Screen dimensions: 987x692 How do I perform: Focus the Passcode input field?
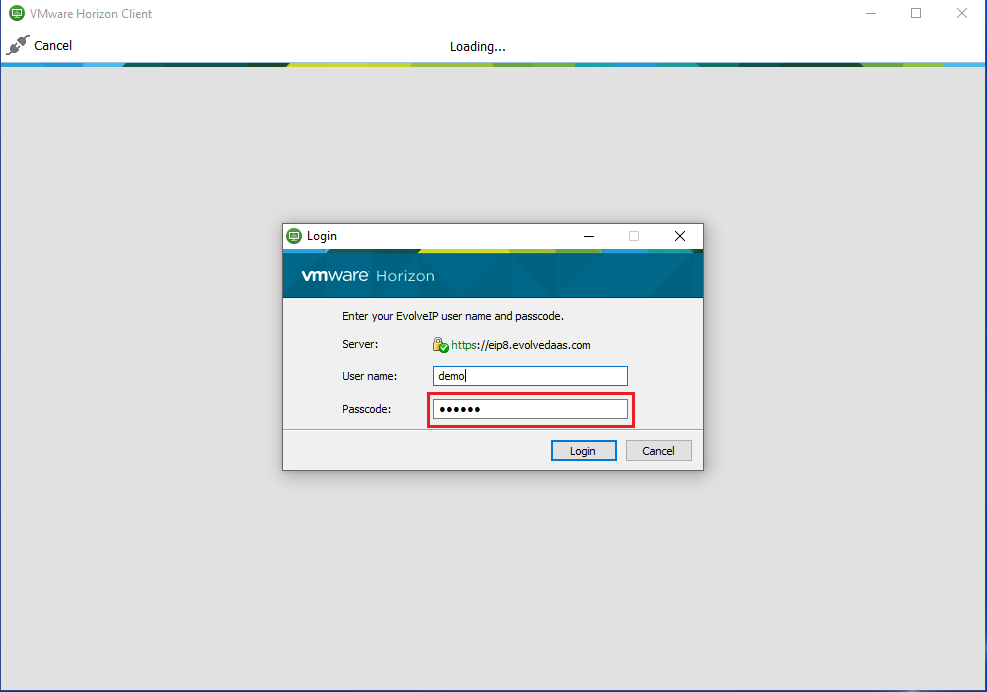[x=530, y=410]
